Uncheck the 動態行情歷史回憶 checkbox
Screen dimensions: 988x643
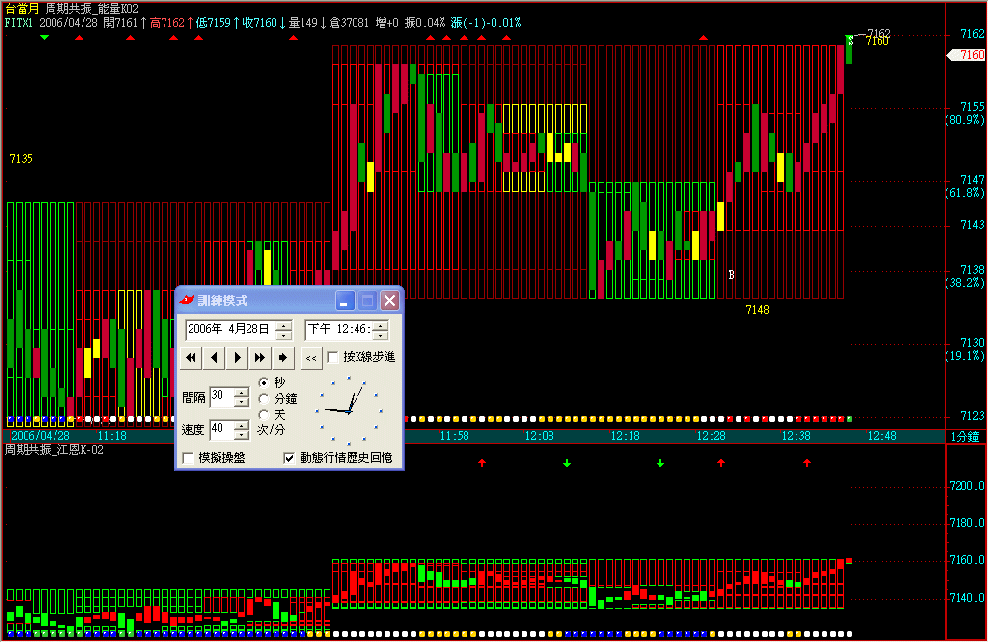[290, 458]
